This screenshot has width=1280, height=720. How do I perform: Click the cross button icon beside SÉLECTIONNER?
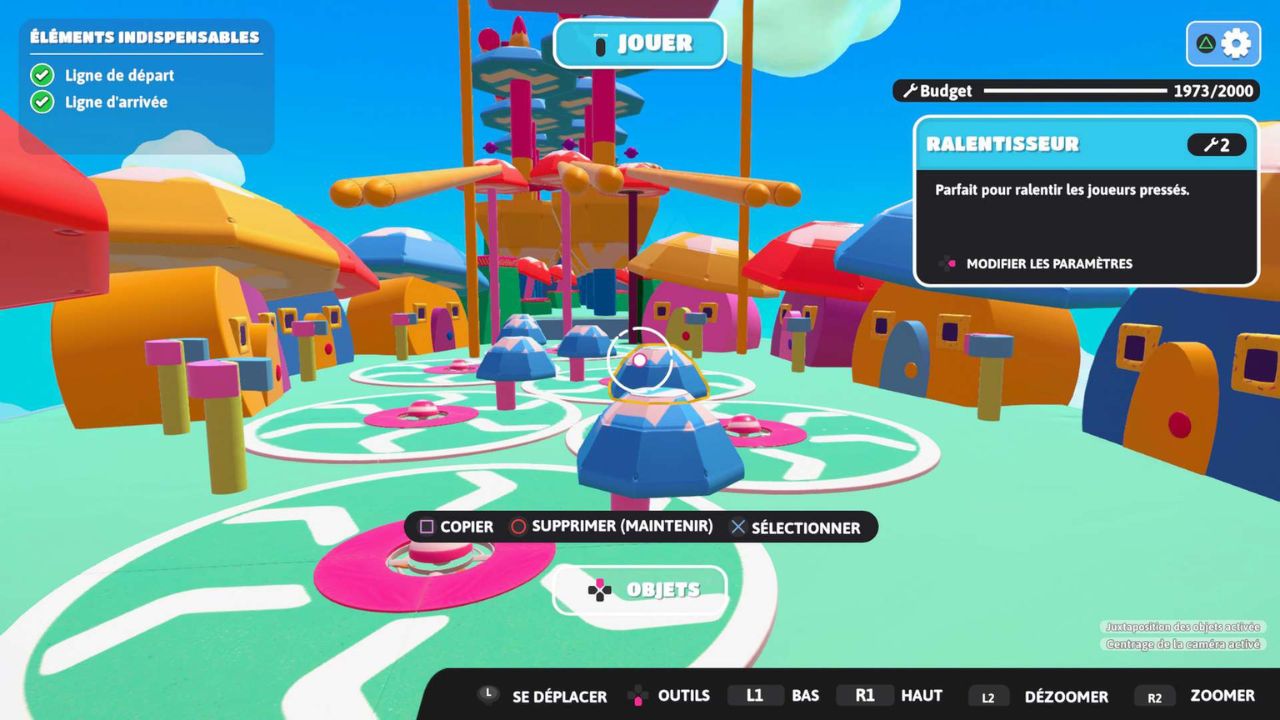pyautogui.click(x=738, y=527)
